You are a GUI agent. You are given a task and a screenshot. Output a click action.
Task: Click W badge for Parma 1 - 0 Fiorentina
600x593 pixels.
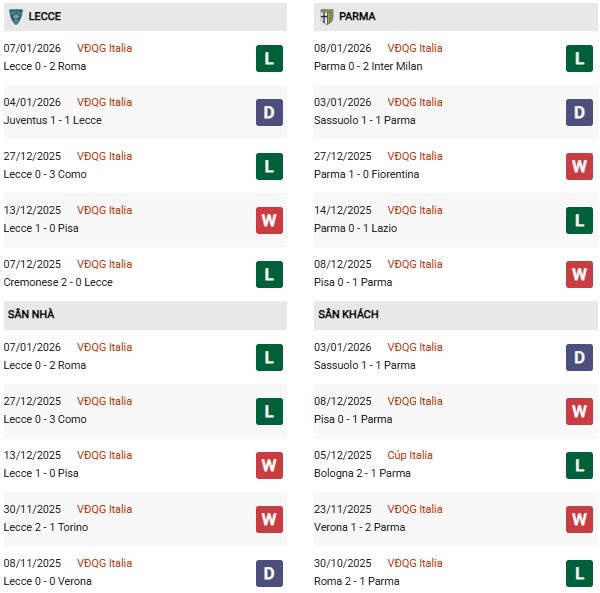580,166
